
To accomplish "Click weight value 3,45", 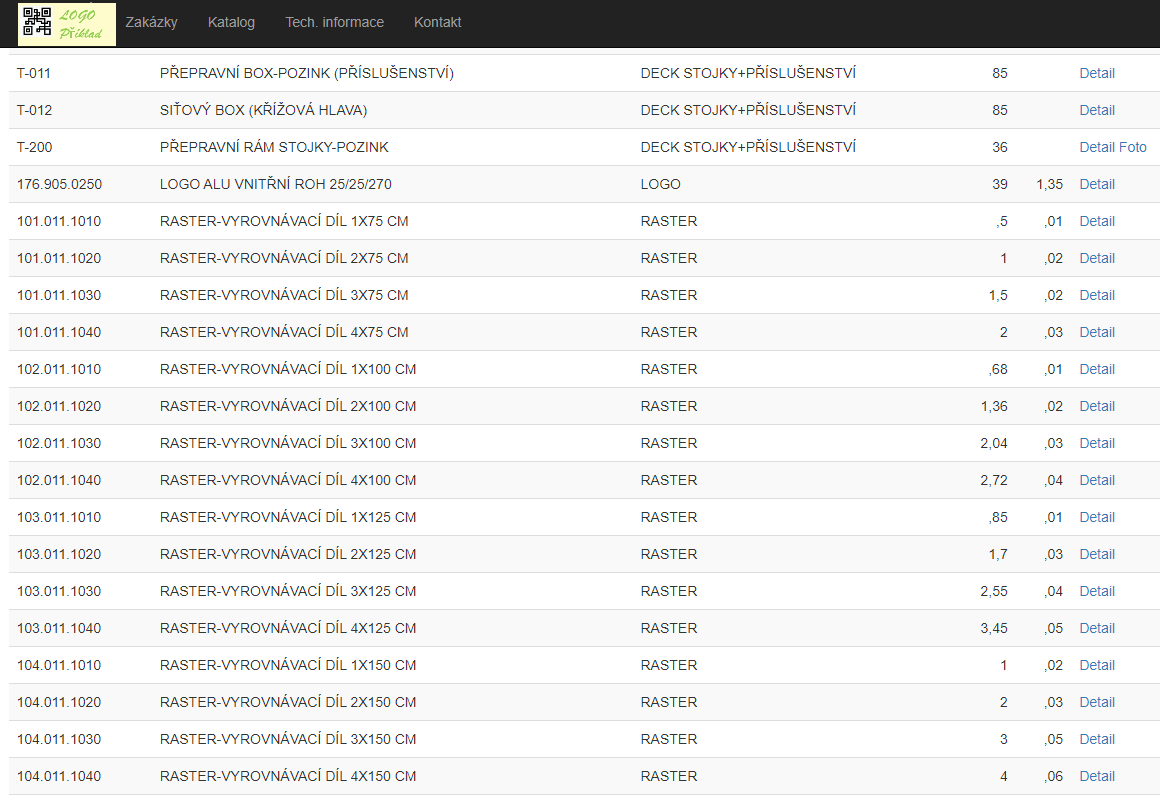I will (x=994, y=628).
